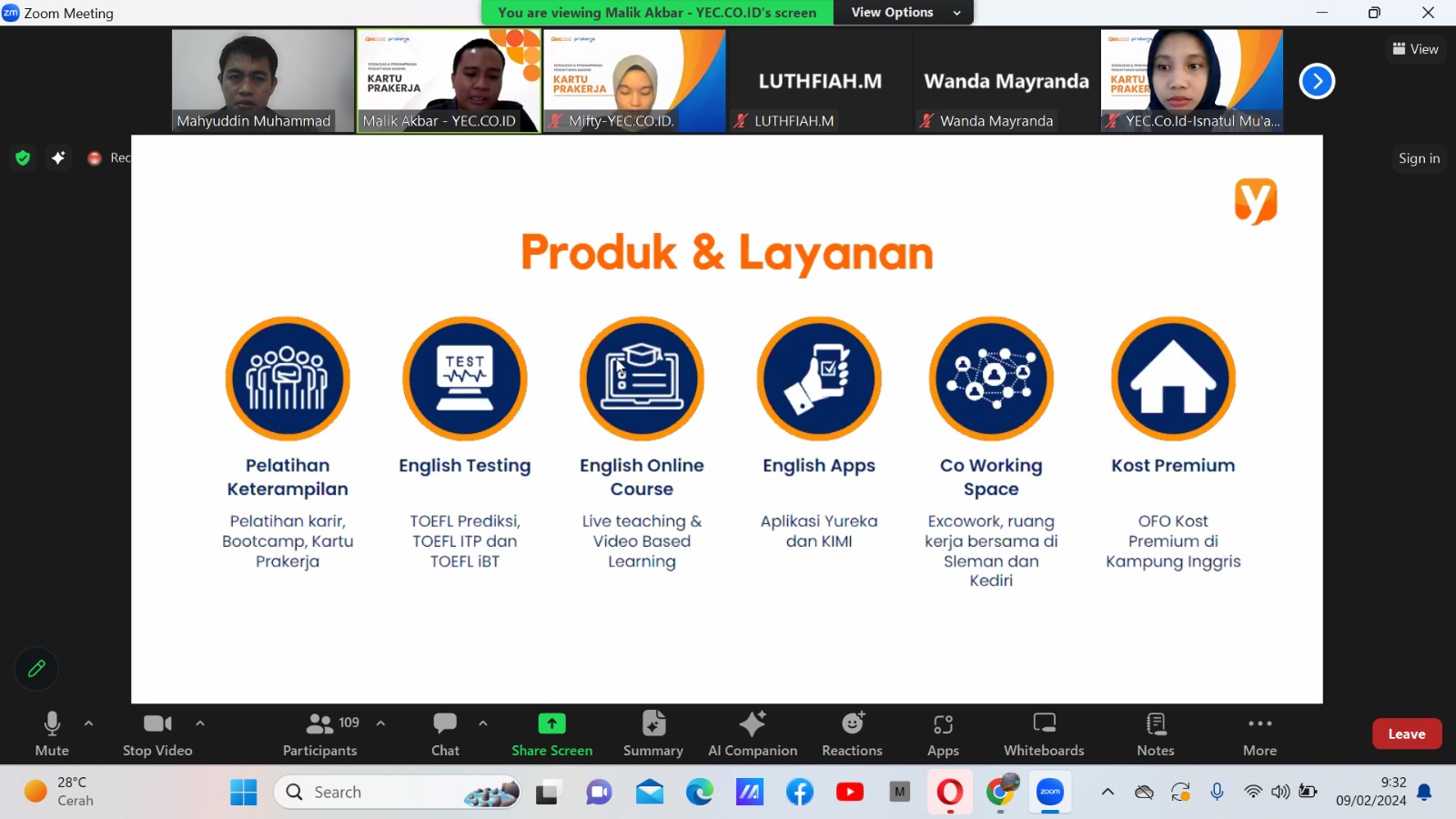Viewport: 1456px width, 819px height.
Task: Open the View Options dropdown
Action: (x=905, y=13)
